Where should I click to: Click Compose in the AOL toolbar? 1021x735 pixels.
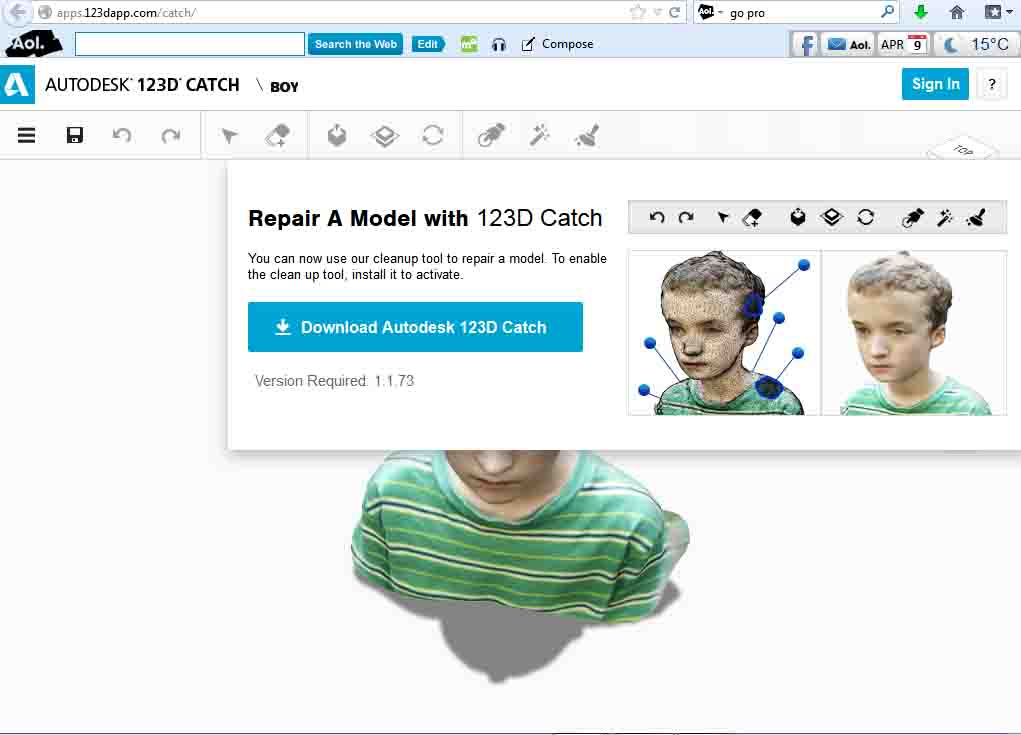tap(557, 44)
